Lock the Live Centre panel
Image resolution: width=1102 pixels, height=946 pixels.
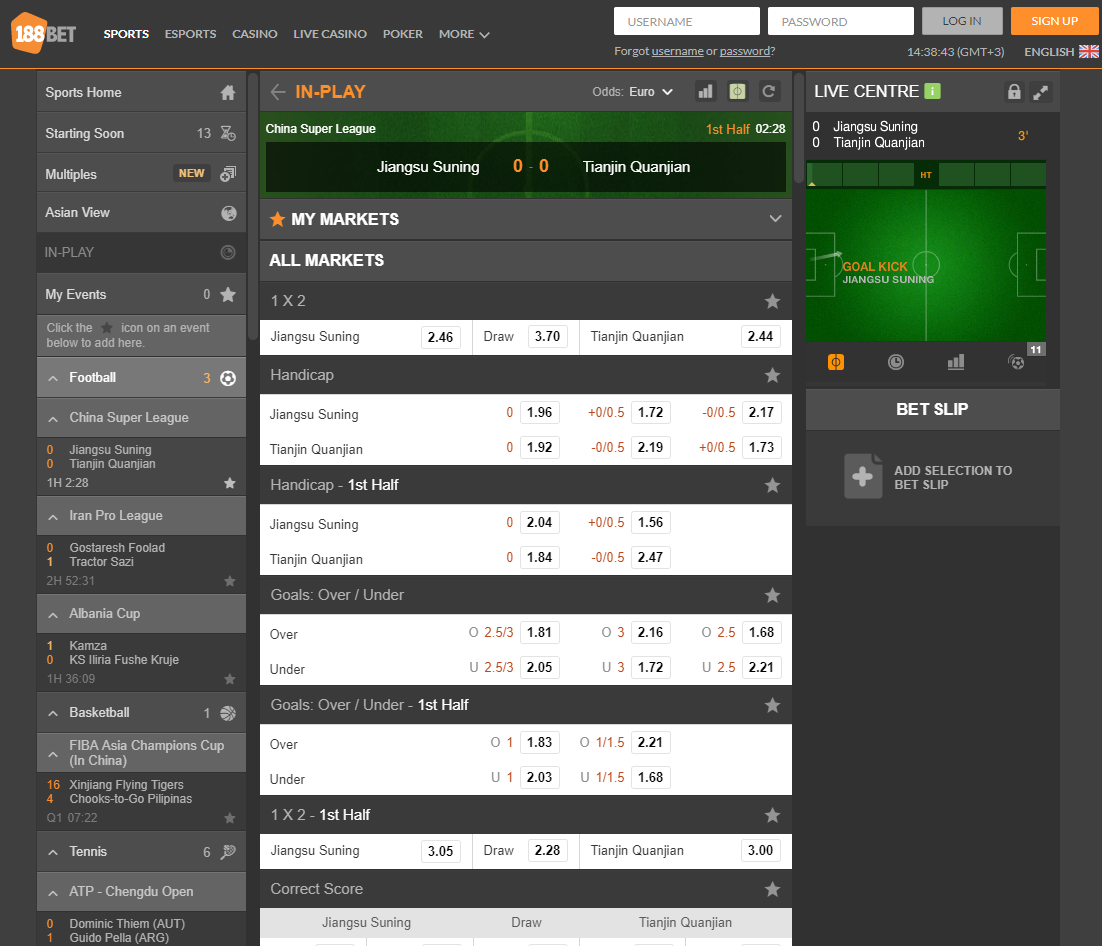click(1013, 92)
